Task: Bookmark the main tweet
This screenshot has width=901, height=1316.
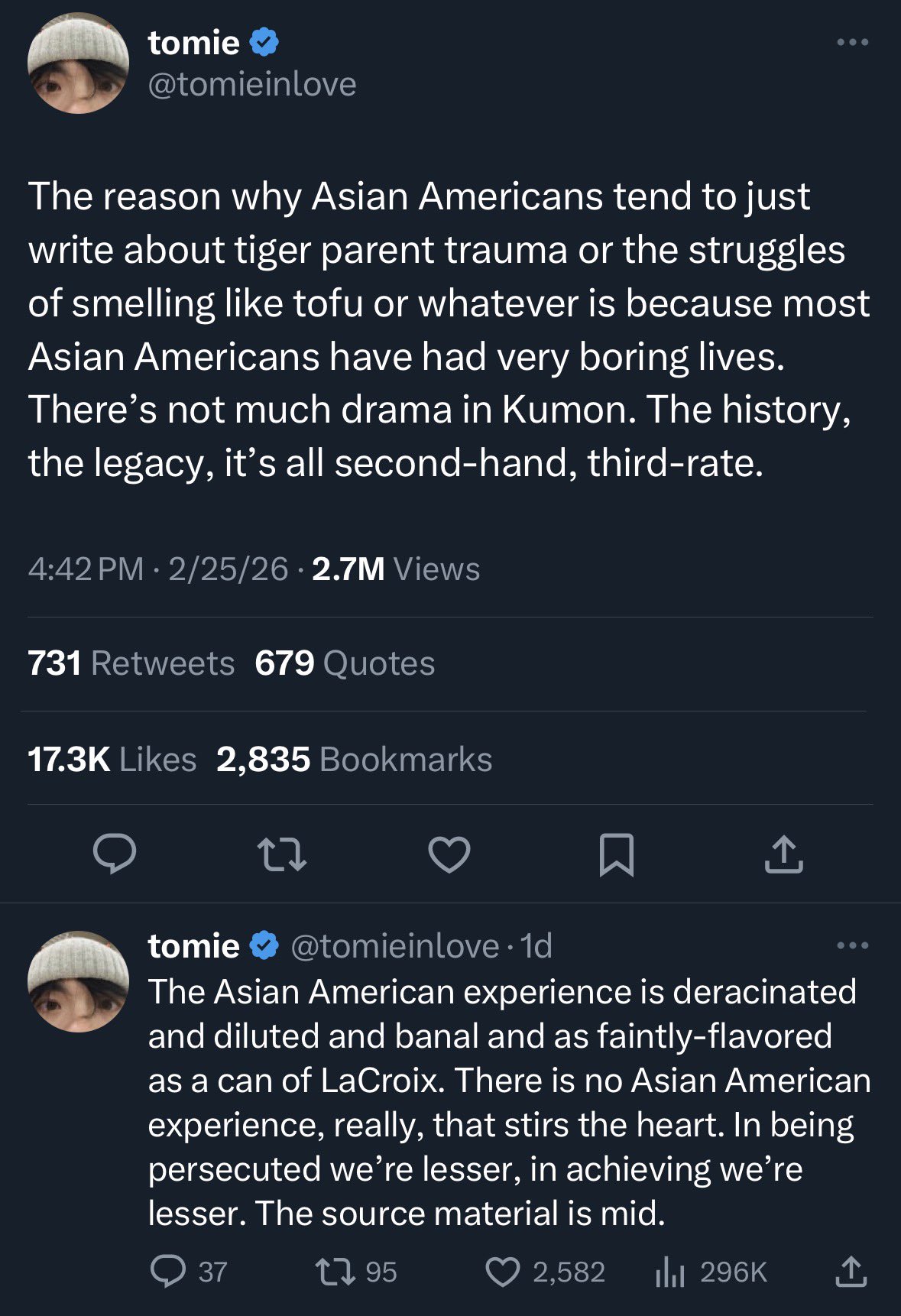Action: tap(616, 854)
